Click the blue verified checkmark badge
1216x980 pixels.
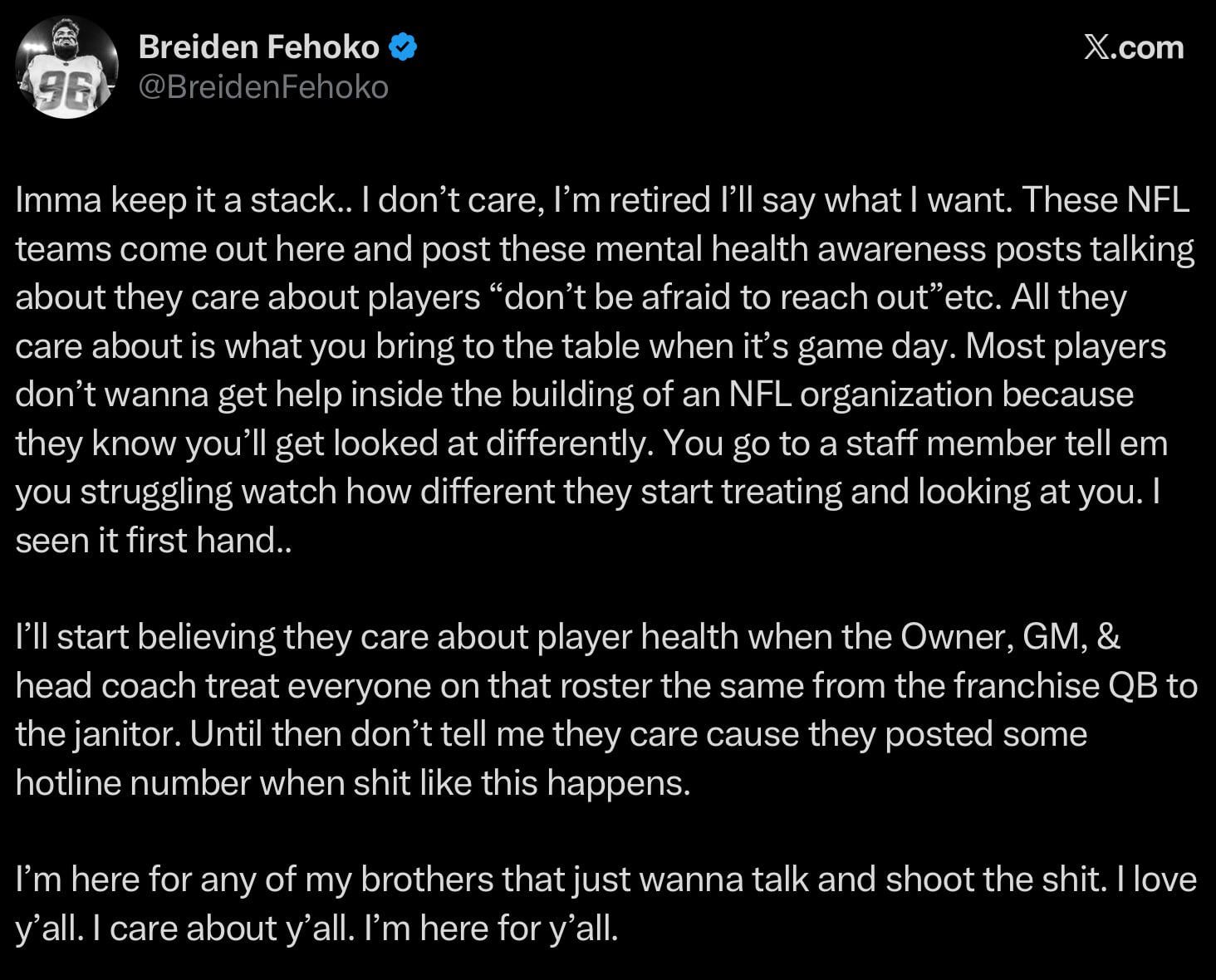coord(402,47)
